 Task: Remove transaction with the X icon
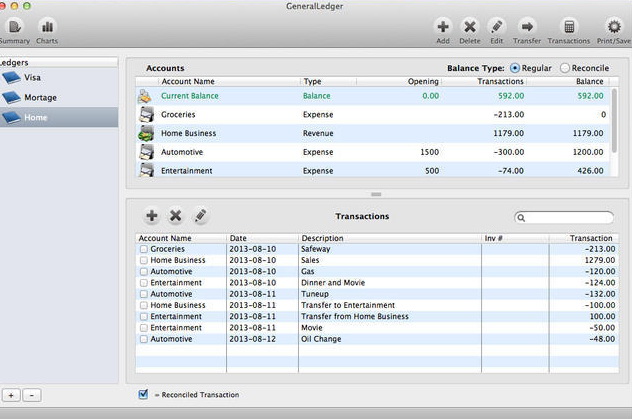[x=176, y=216]
